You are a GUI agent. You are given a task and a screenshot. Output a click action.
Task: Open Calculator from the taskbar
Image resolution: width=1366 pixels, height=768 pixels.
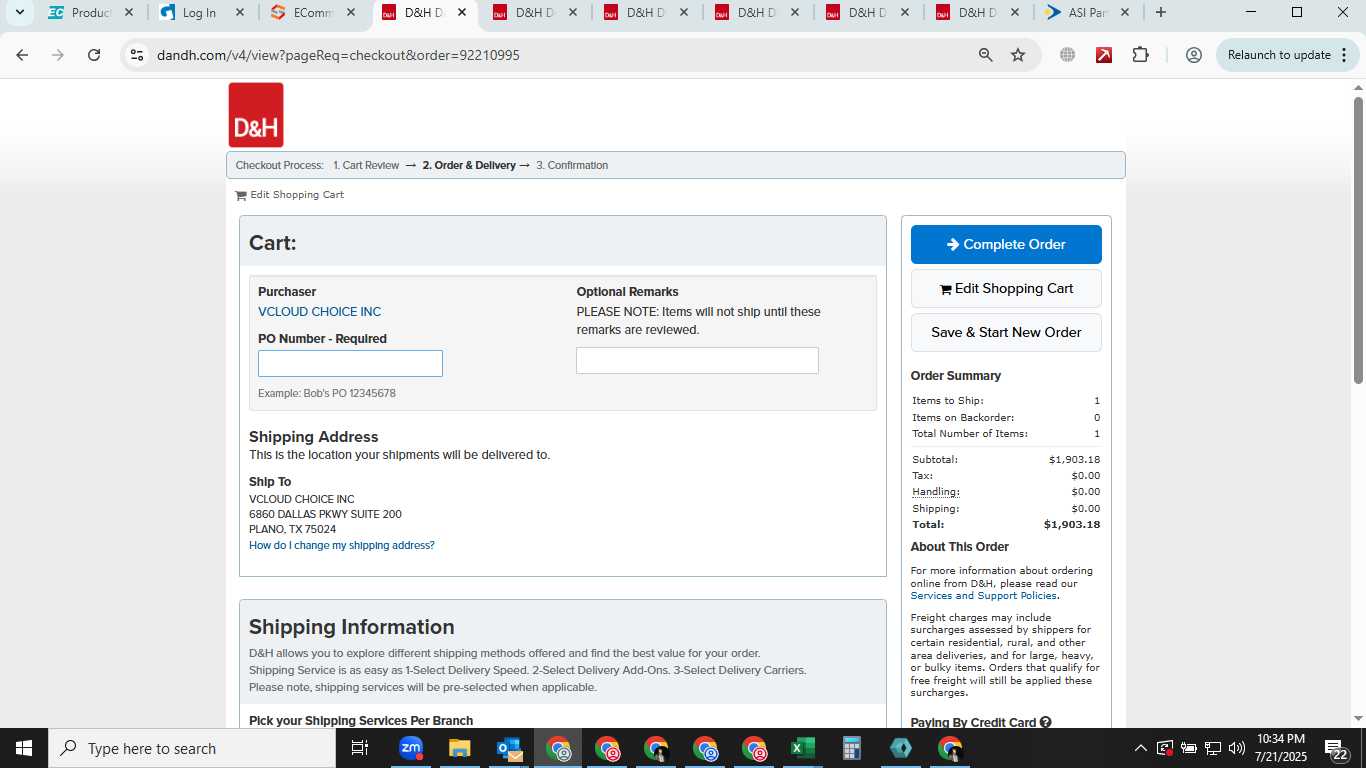(851, 748)
